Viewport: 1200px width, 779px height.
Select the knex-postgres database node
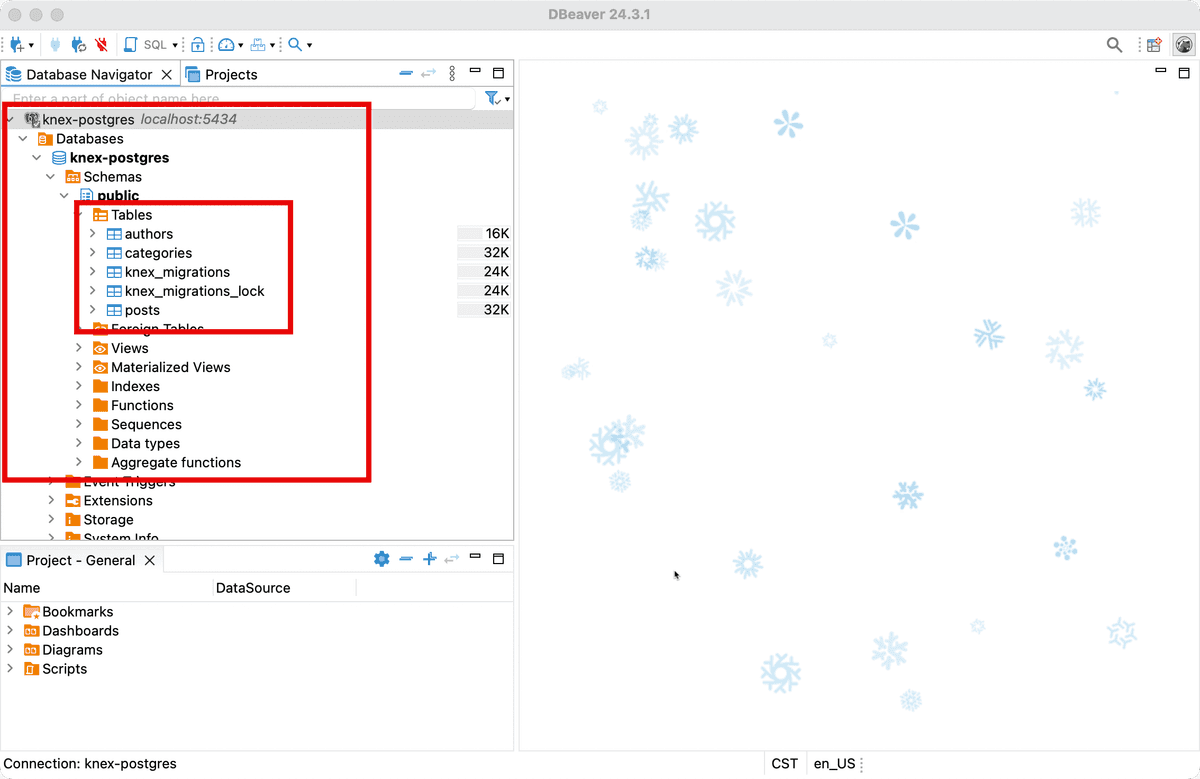coord(119,158)
